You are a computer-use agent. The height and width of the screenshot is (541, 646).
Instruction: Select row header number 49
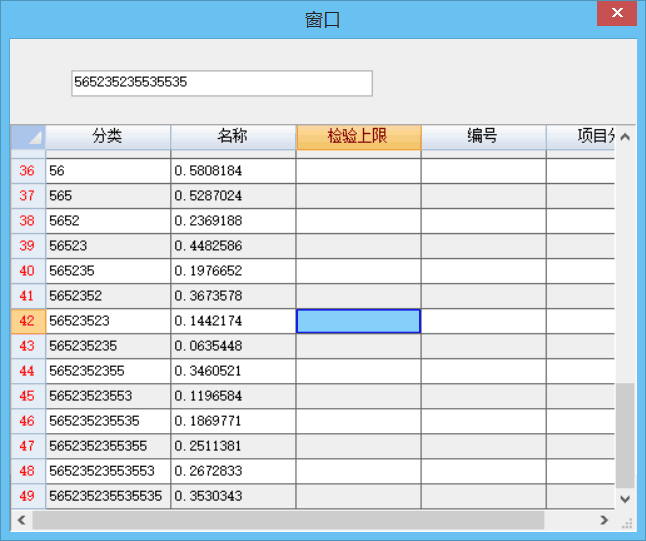click(x=28, y=496)
